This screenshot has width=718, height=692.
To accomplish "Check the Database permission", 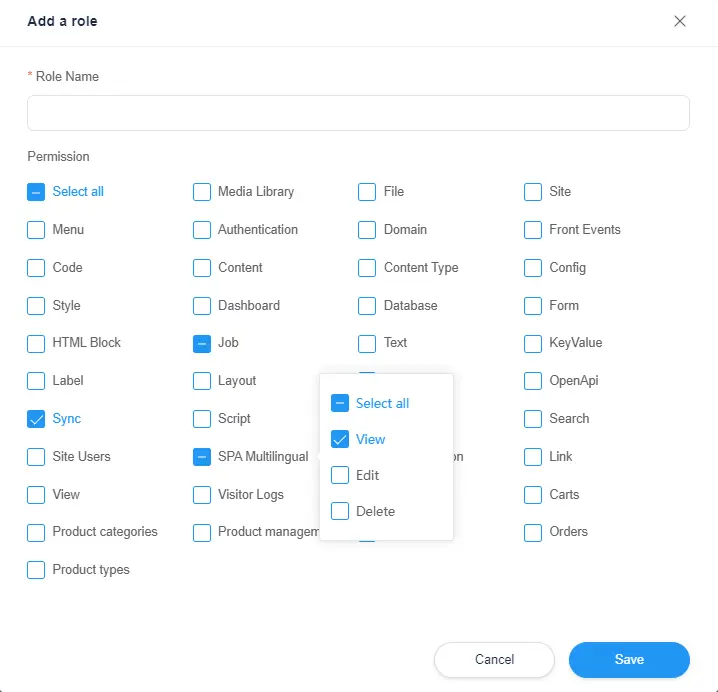I will [x=367, y=306].
